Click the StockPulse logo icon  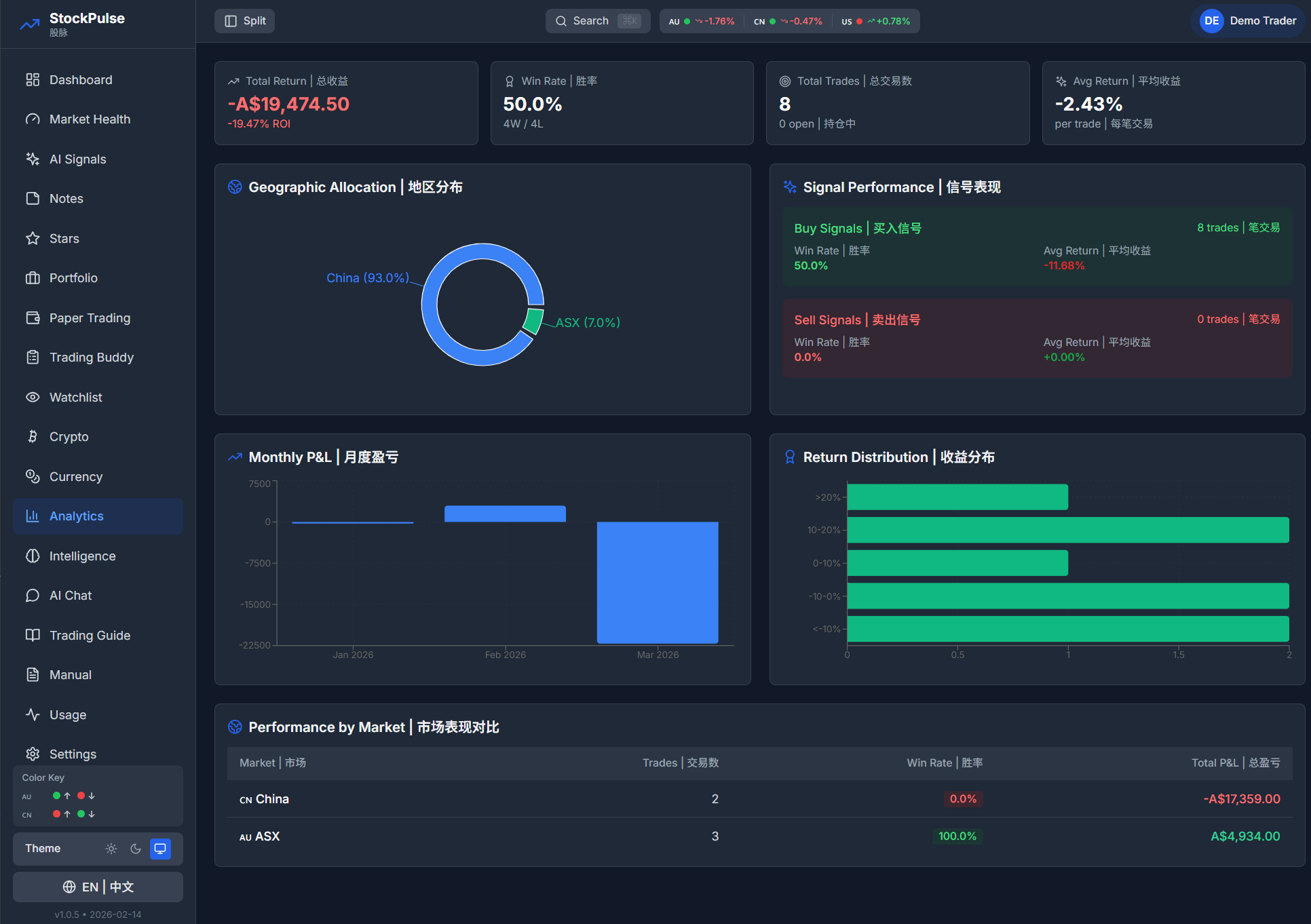30,24
